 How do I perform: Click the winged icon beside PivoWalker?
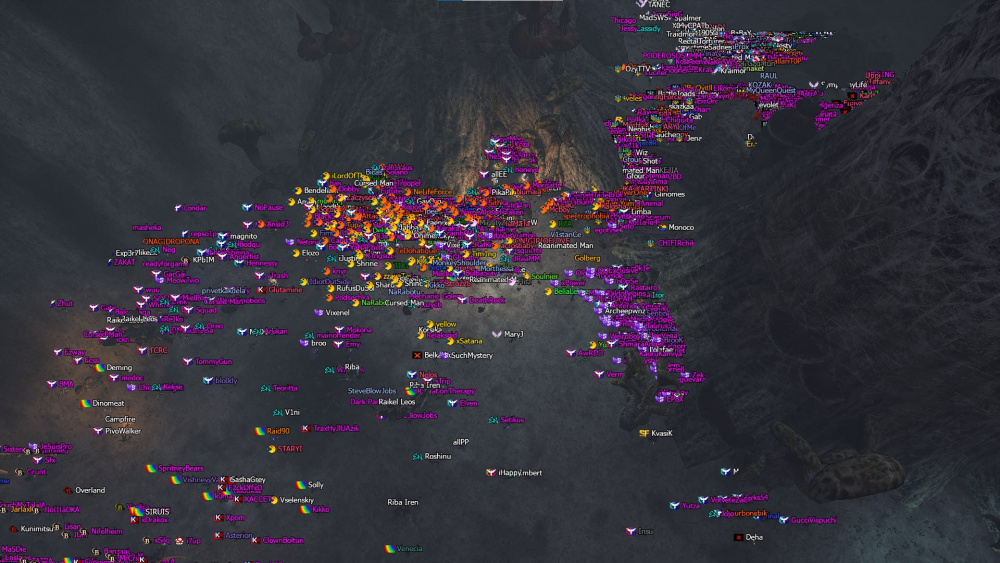point(98,431)
